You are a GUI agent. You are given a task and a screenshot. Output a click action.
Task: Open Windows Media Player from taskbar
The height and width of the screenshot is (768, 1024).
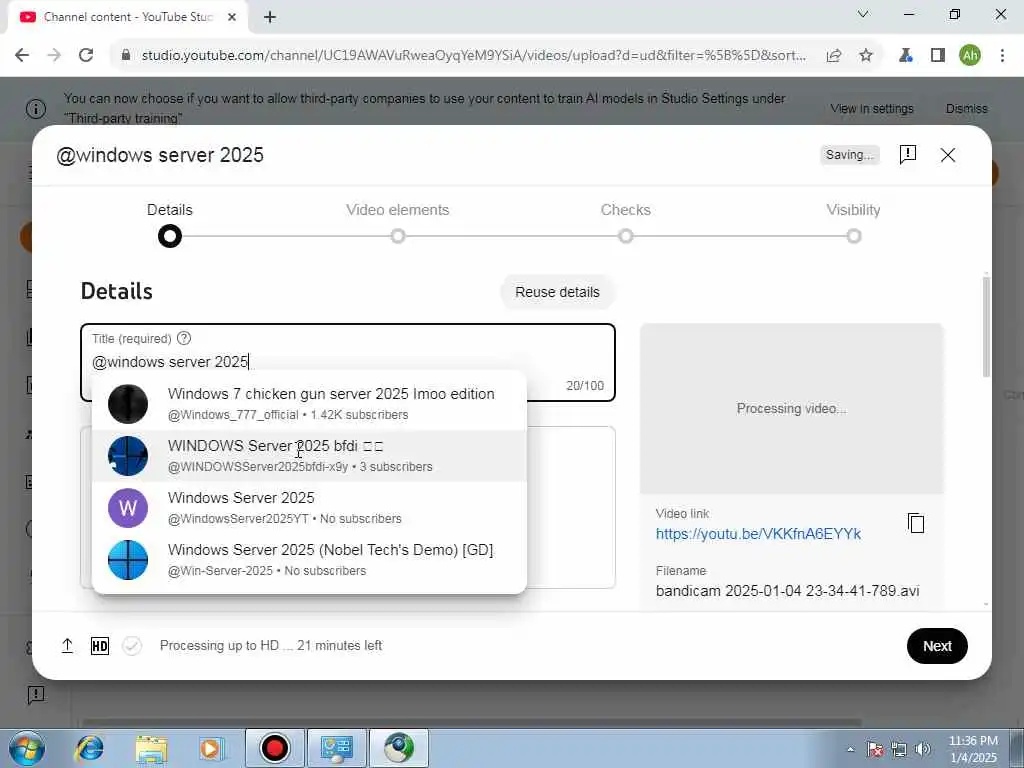[211, 748]
